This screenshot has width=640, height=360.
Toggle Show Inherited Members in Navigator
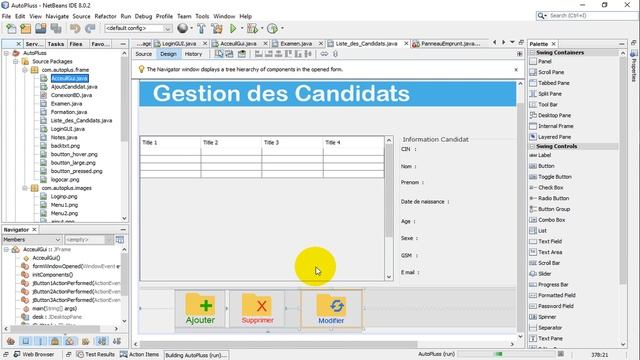click(11, 341)
